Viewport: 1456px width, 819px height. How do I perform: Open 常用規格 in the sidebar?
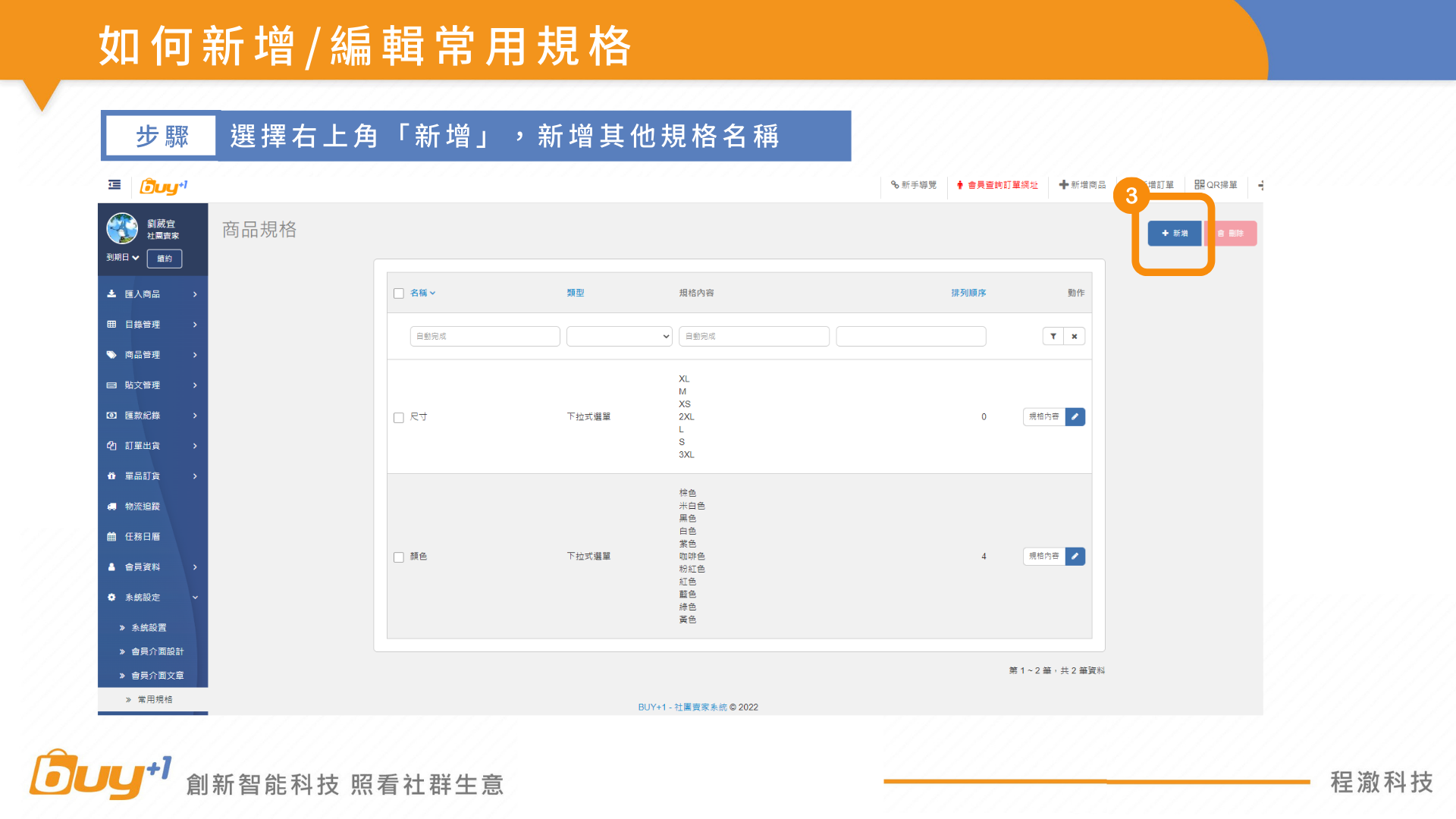click(x=155, y=699)
